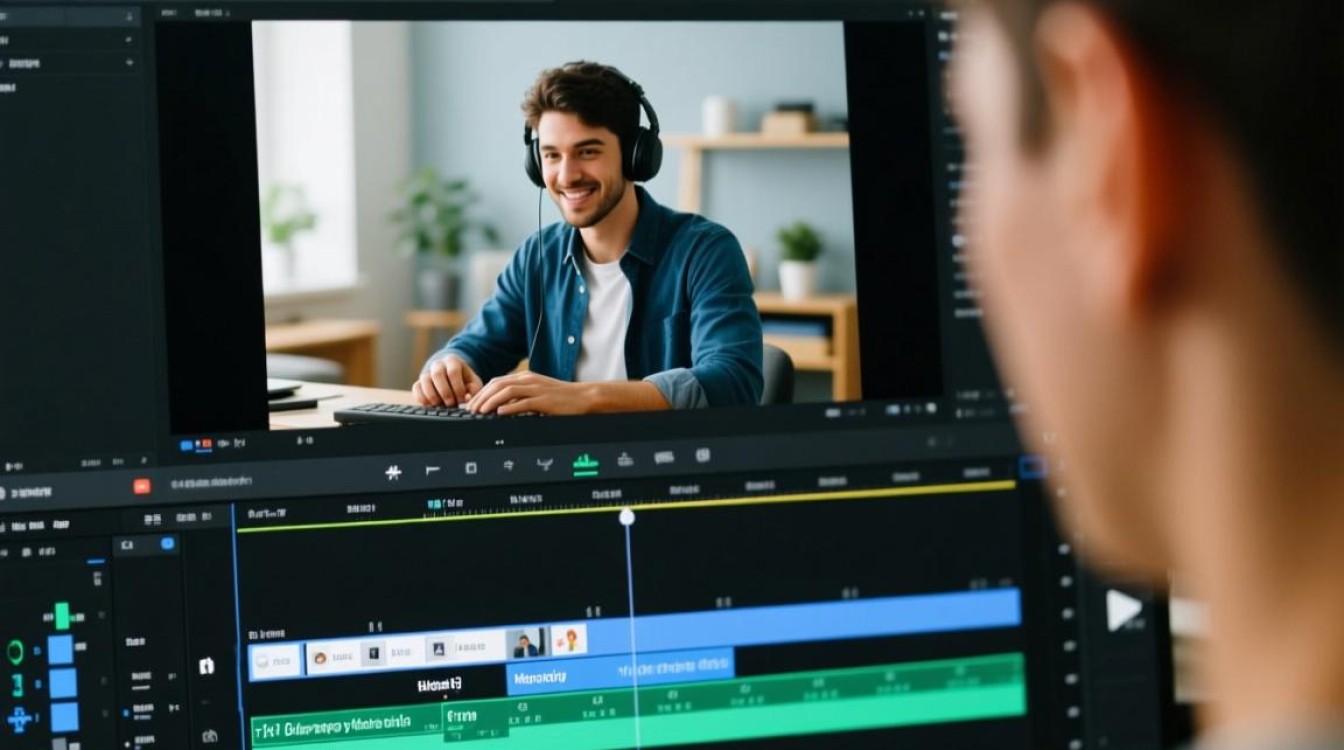Click the arrow icon in the timeline toolbar

tap(508, 466)
